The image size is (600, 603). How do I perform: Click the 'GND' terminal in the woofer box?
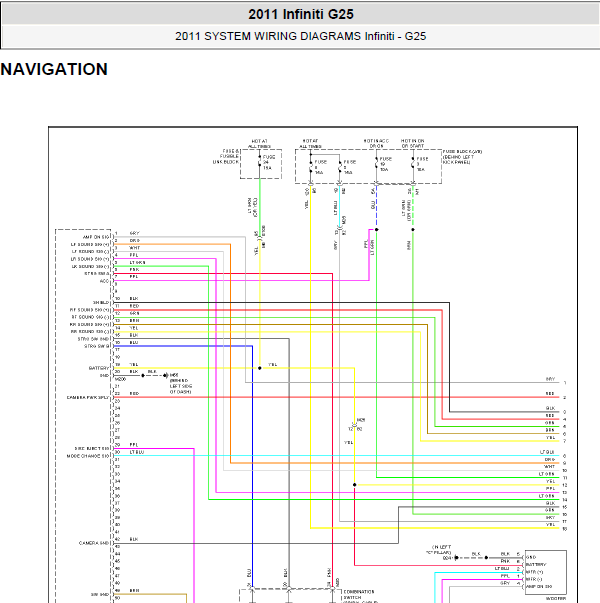coord(531,557)
